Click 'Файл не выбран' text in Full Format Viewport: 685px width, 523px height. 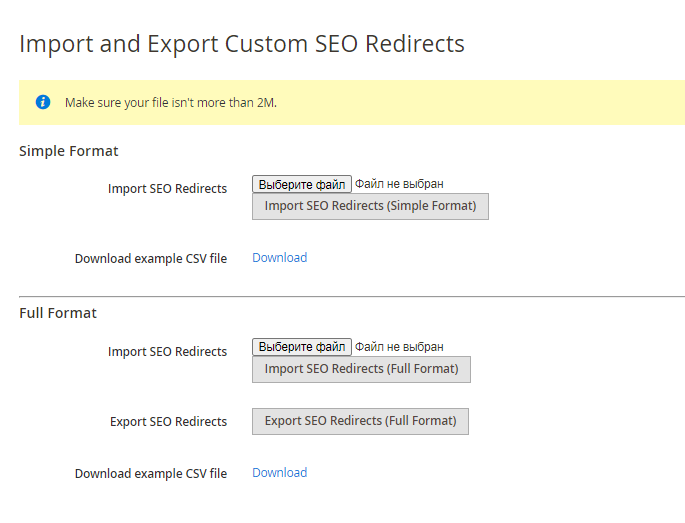click(399, 347)
